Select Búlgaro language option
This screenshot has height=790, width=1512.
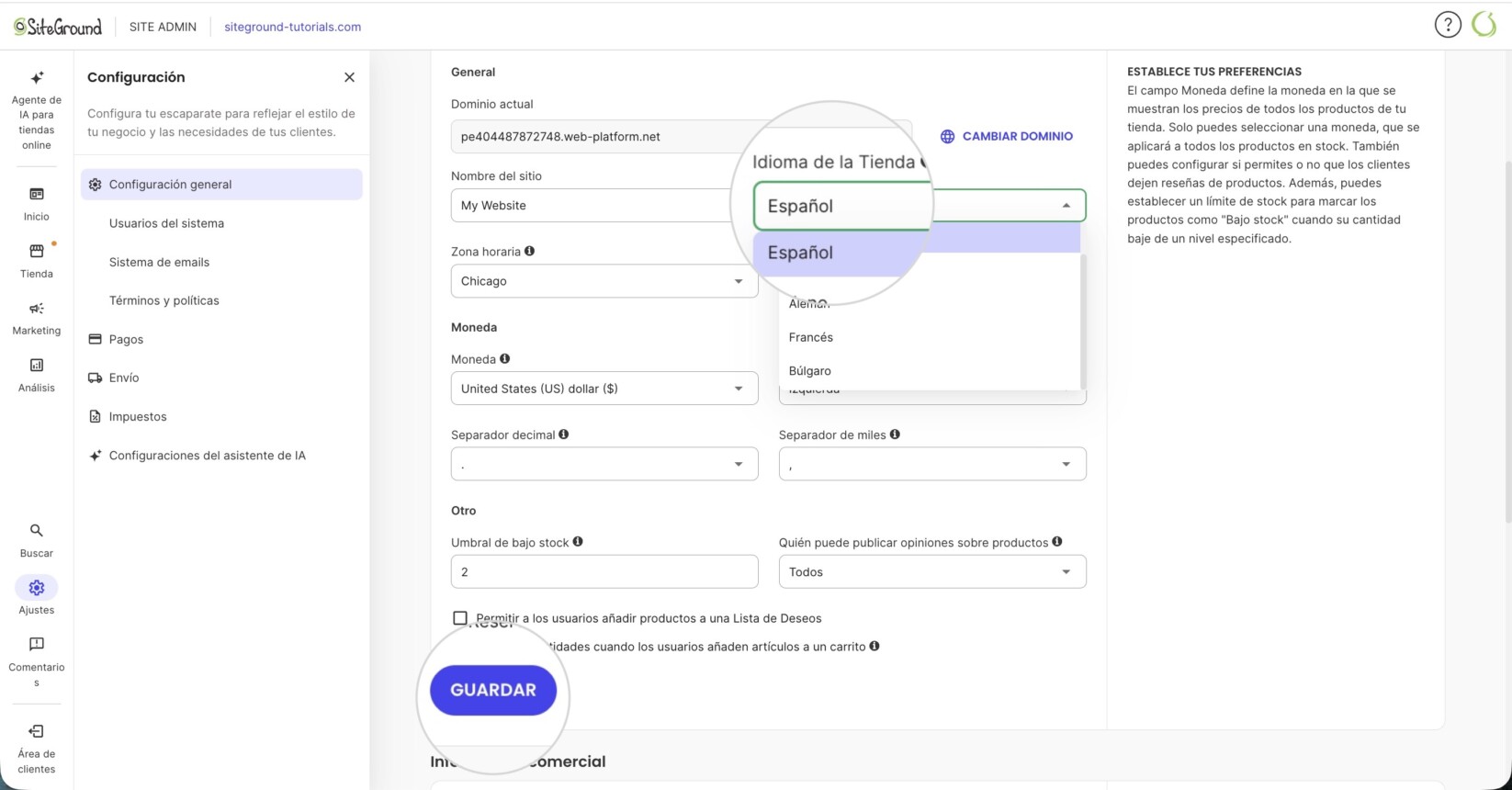coord(930,371)
